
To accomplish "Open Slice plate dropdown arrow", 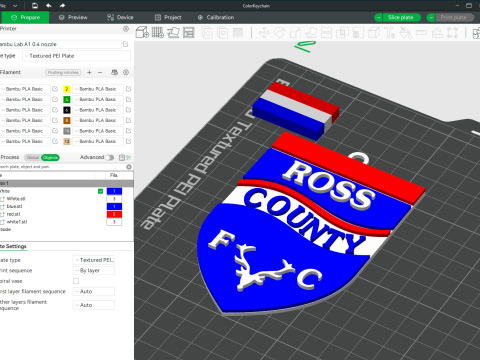I will tap(378, 17).
